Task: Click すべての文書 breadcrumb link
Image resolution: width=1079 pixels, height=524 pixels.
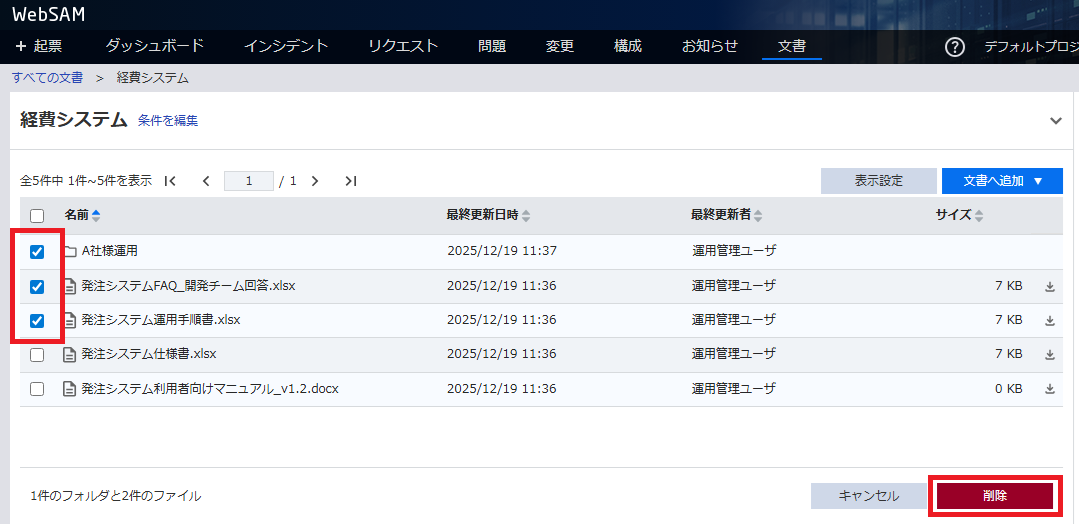Action: pyautogui.click(x=48, y=78)
